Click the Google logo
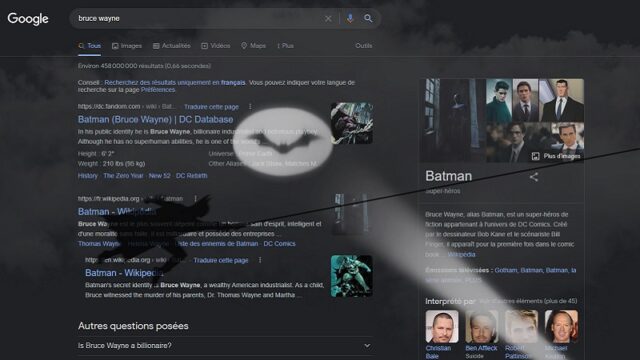The image size is (640, 360). point(28,19)
